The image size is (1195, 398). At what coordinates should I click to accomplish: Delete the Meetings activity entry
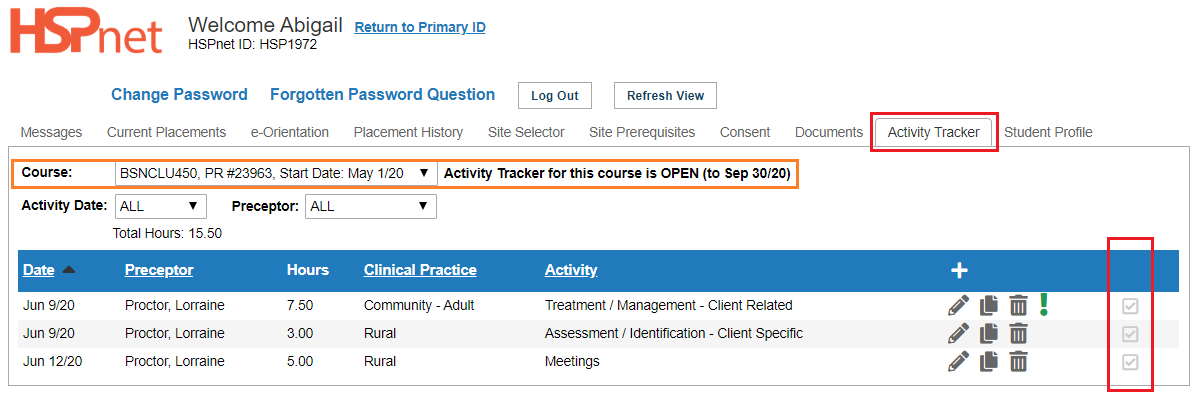[1018, 361]
